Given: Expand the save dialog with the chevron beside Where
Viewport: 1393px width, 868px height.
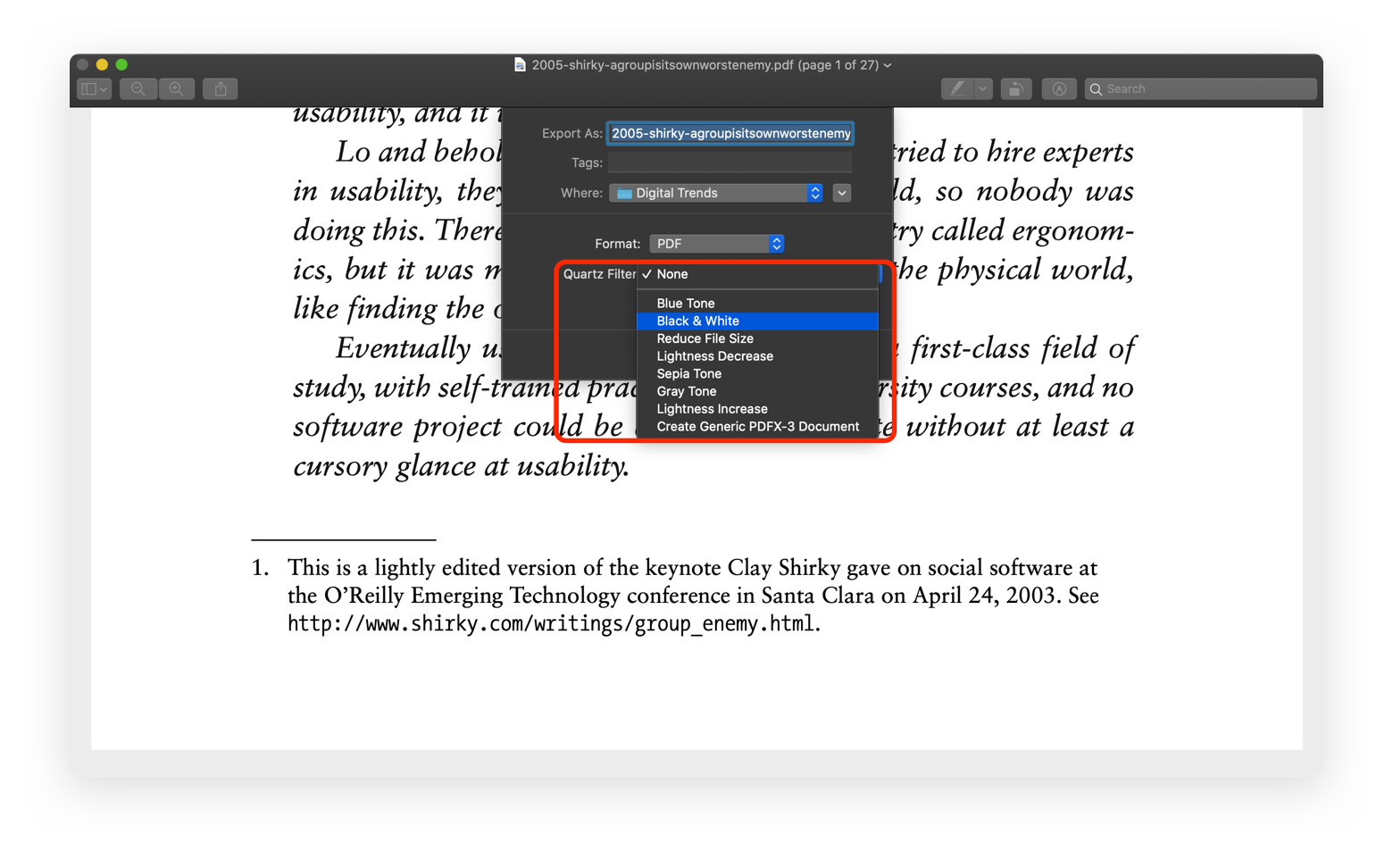Looking at the screenshot, I should [x=840, y=193].
